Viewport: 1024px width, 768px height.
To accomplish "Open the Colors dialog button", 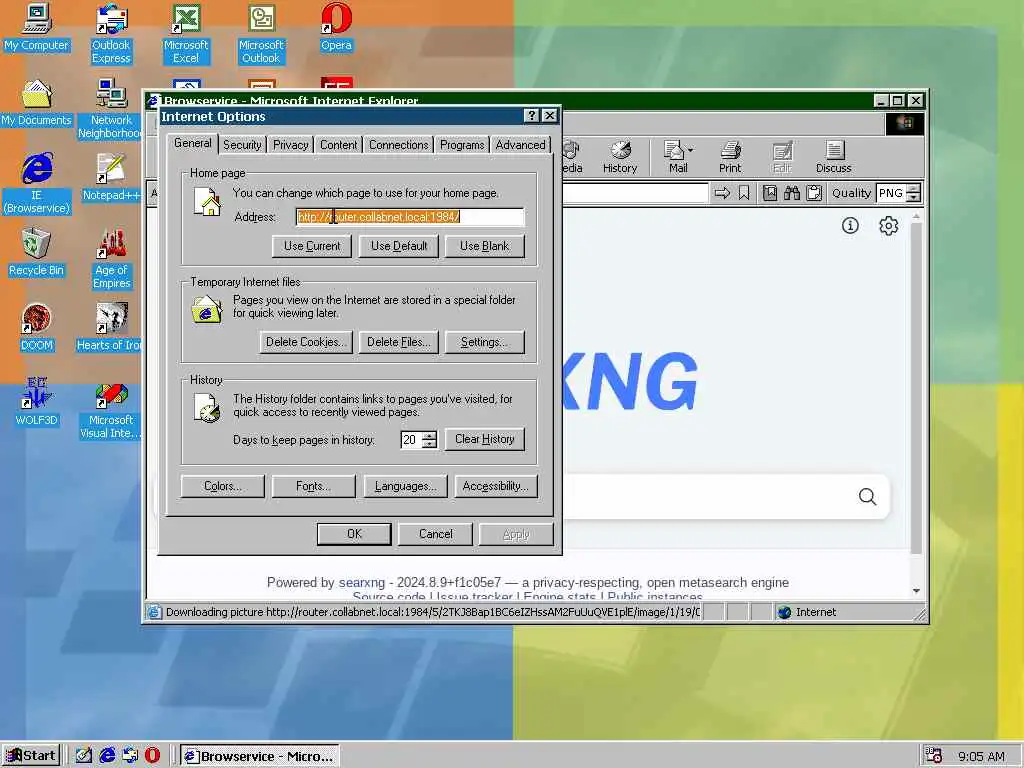I will tap(223, 486).
